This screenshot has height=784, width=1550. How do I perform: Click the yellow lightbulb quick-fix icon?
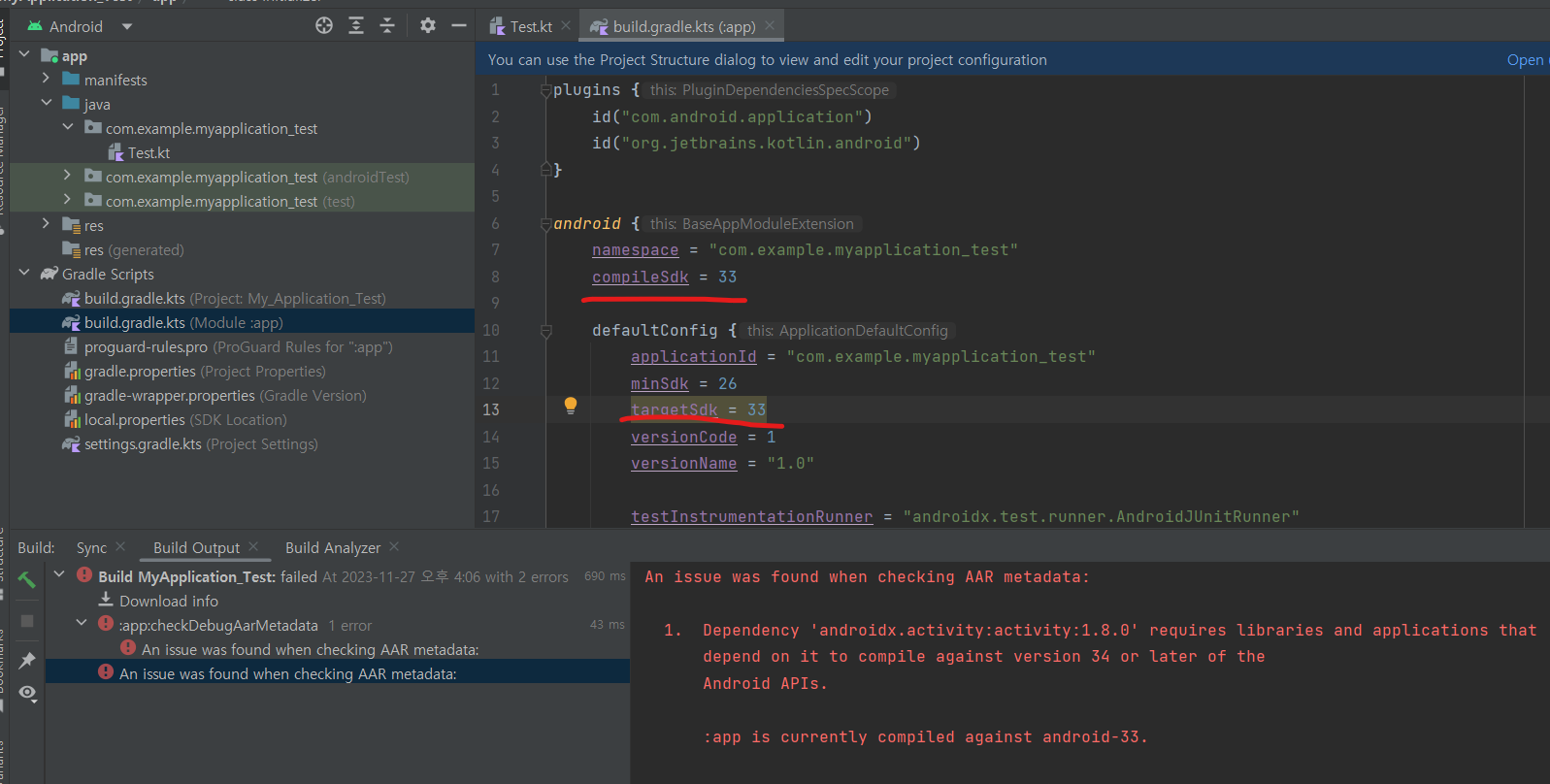click(571, 407)
